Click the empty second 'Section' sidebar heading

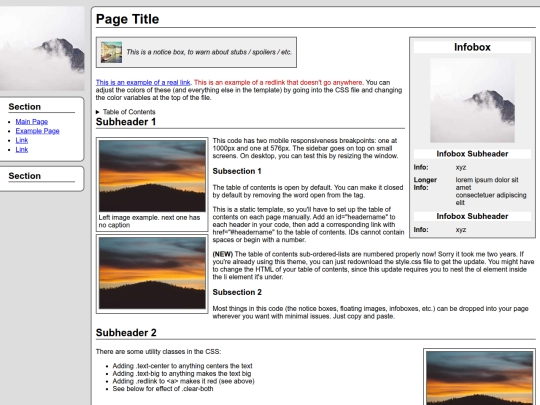coord(24,176)
